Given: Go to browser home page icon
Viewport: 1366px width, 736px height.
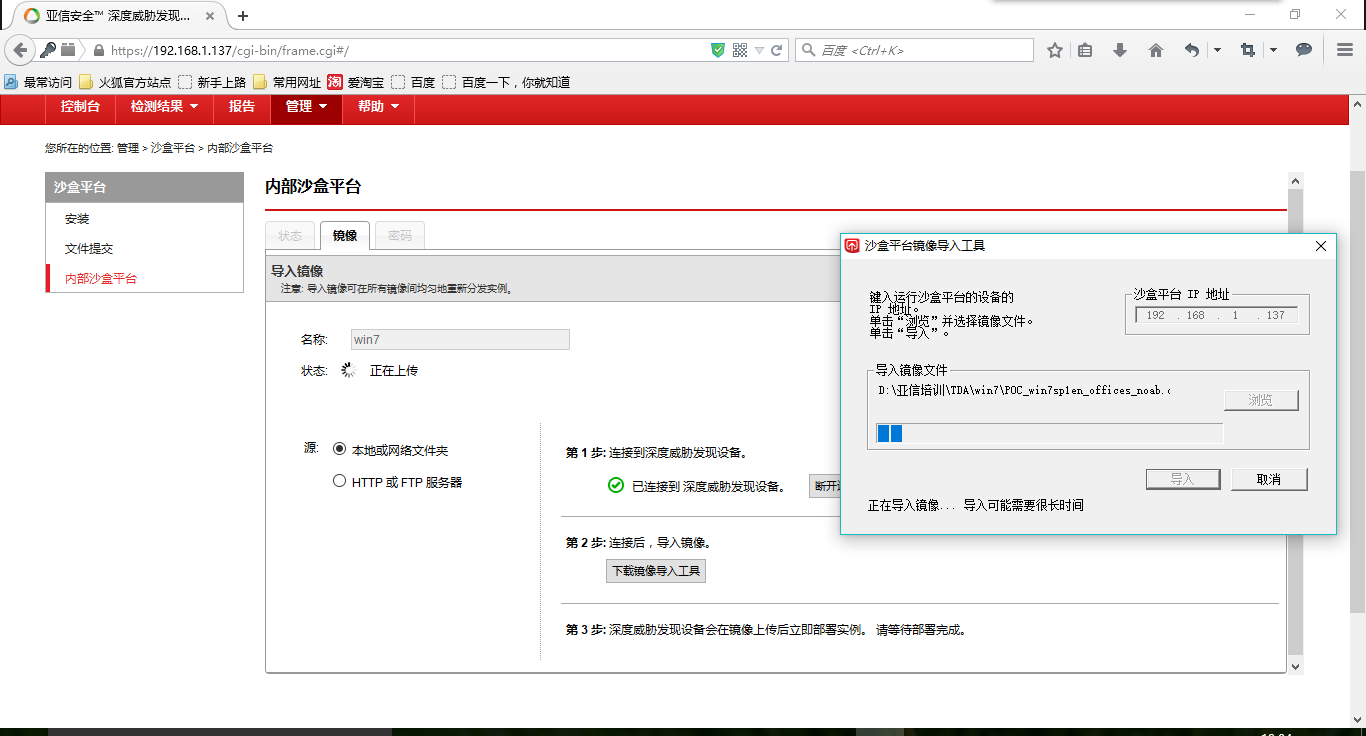Looking at the screenshot, I should point(1156,50).
